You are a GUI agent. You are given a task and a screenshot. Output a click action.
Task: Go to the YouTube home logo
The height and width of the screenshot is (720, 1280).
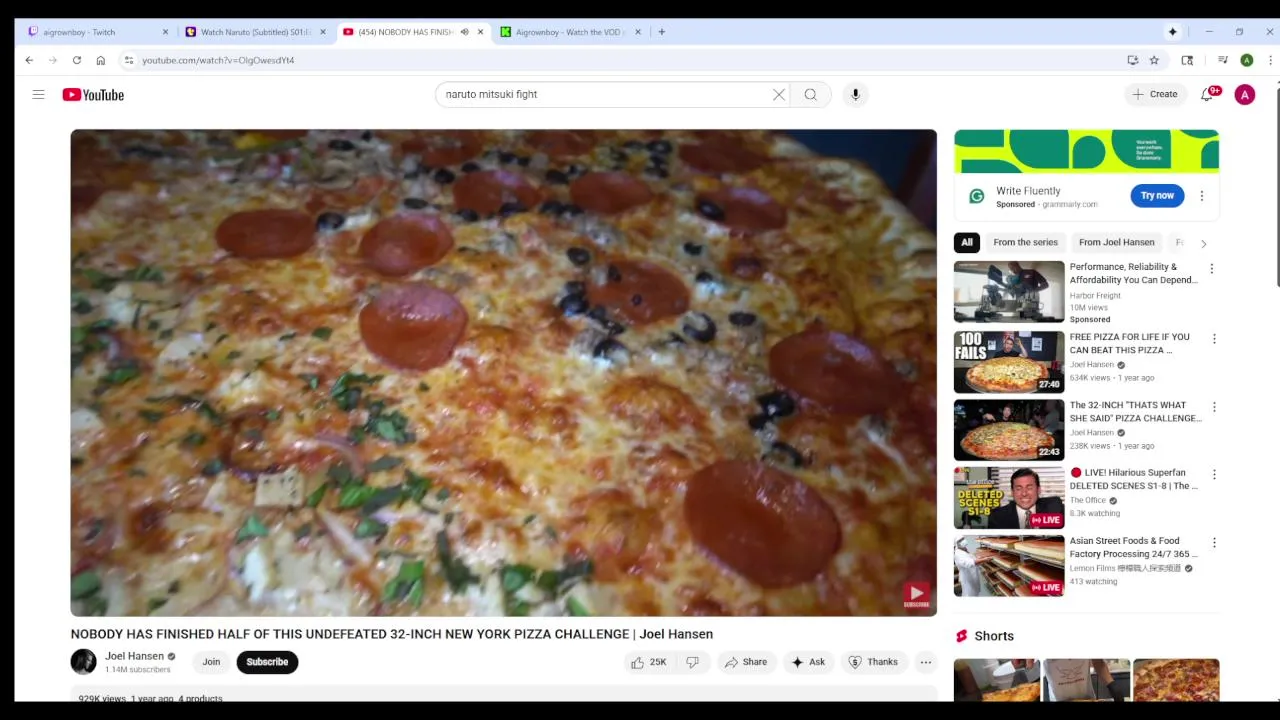point(93,95)
